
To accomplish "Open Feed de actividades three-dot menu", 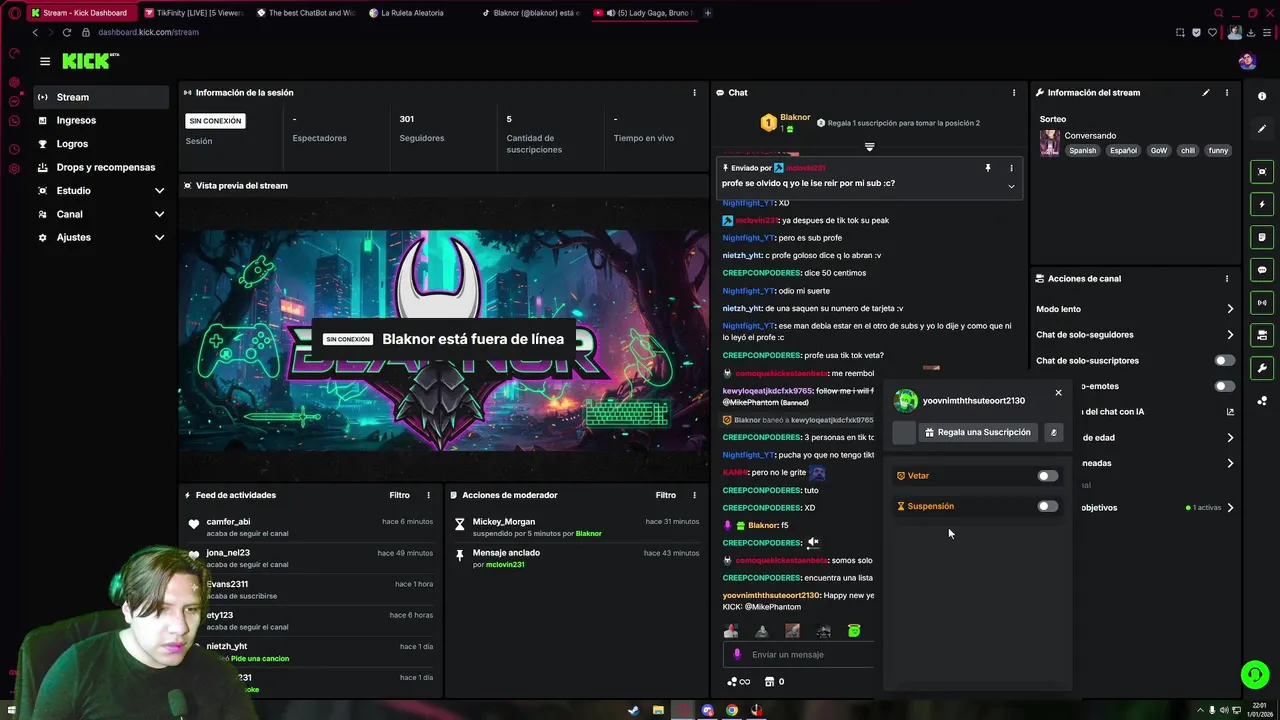I will [428, 495].
